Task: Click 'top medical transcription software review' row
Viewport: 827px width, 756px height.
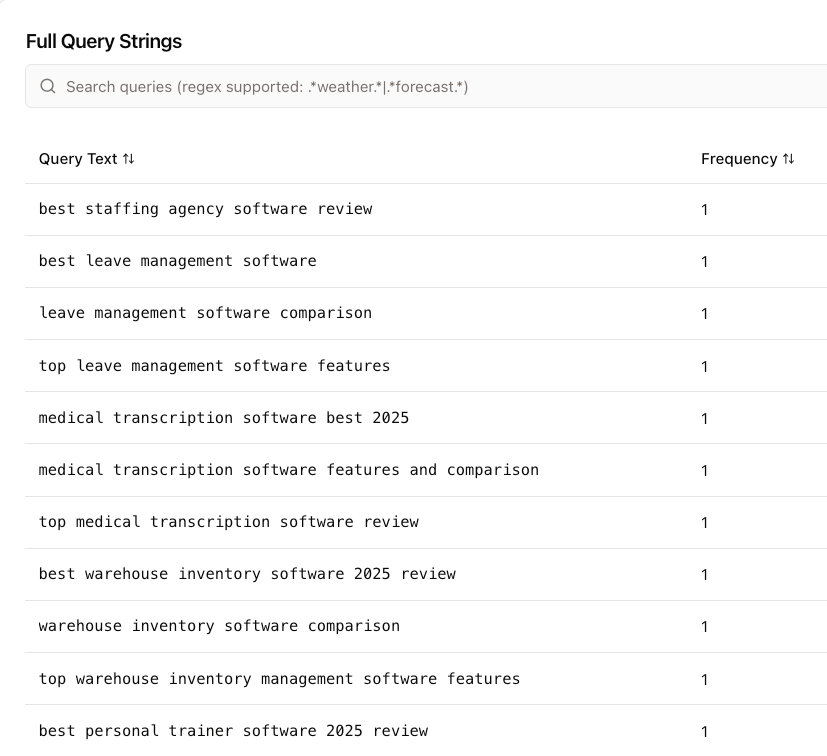Action: (228, 522)
